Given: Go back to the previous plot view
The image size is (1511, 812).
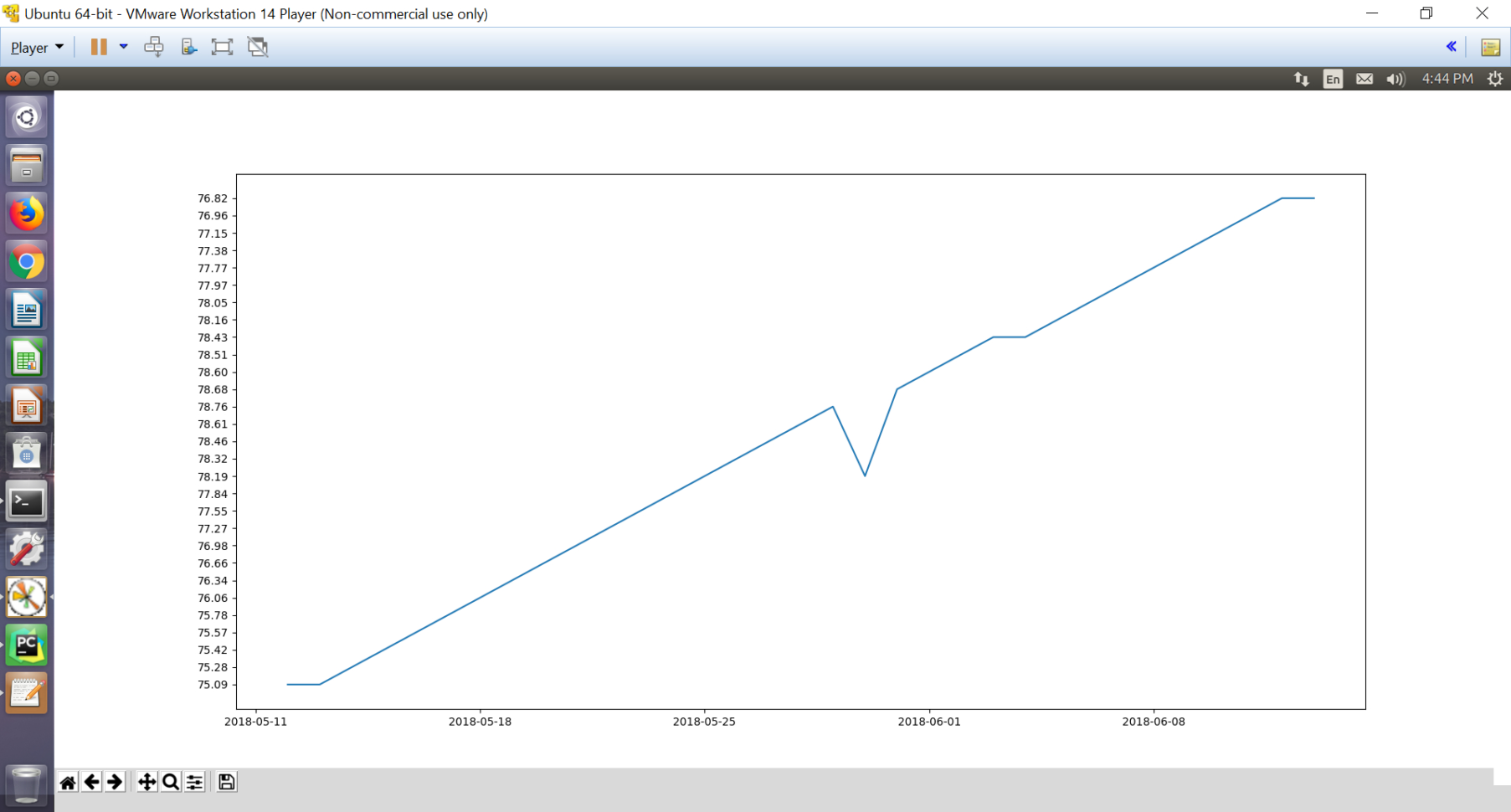Looking at the screenshot, I should tap(92, 781).
